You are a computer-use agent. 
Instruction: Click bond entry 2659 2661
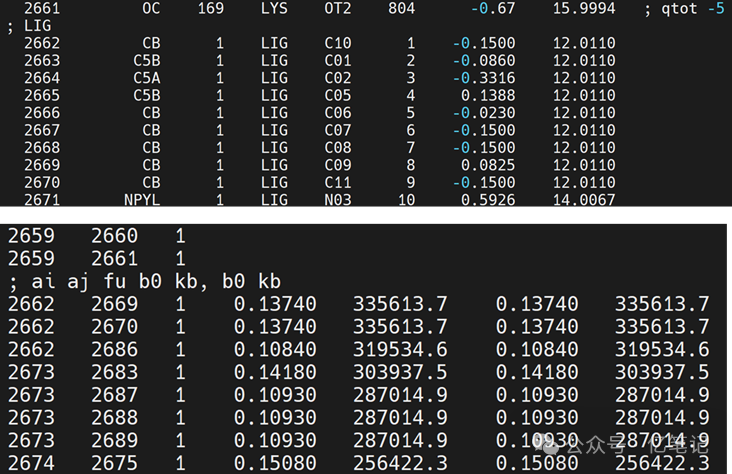pos(97,259)
